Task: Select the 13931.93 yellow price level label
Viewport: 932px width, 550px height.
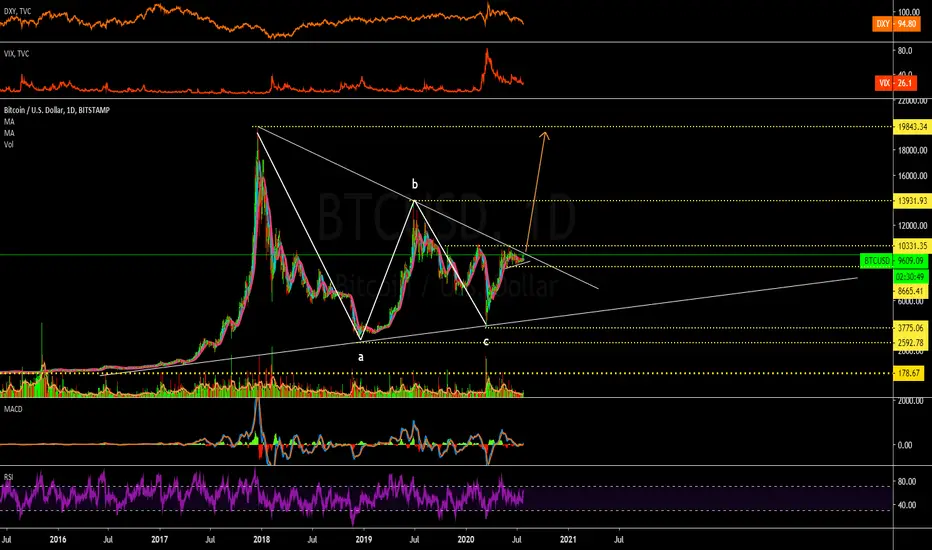Action: point(912,201)
